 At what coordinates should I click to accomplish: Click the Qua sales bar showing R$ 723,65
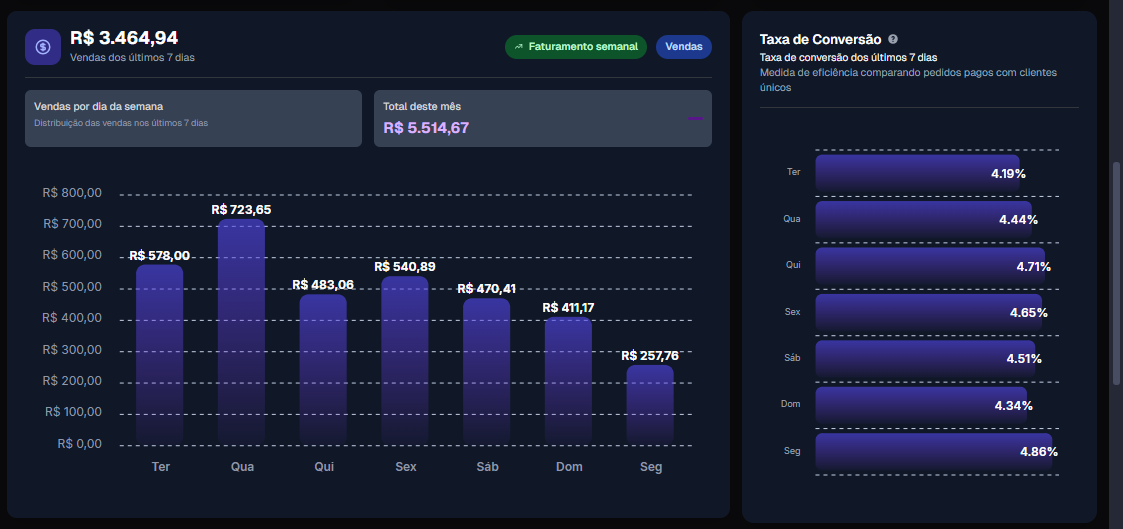(241, 330)
